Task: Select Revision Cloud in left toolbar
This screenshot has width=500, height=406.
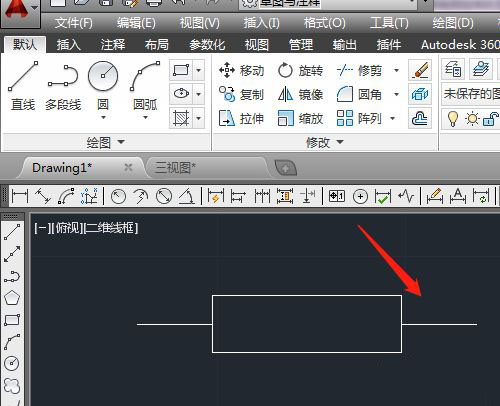Action: 12,386
